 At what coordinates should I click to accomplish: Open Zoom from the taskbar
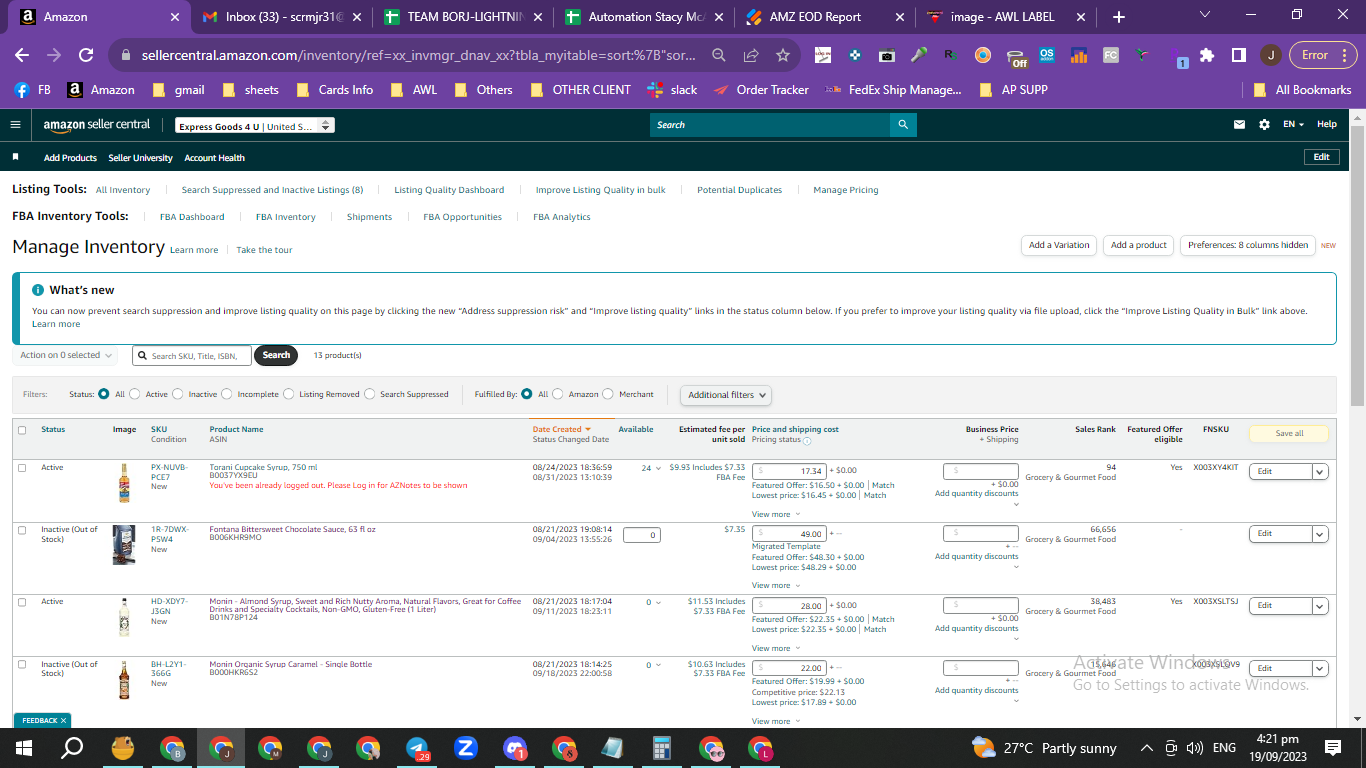465,748
